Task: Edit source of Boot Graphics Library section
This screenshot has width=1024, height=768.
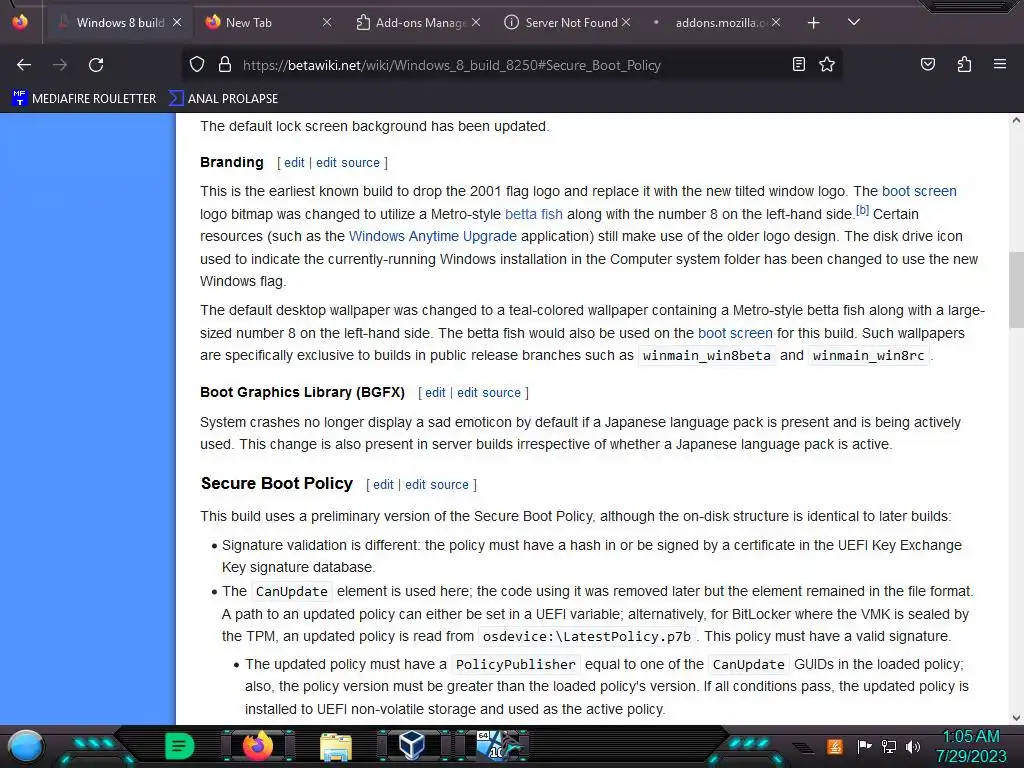Action: [x=488, y=392]
